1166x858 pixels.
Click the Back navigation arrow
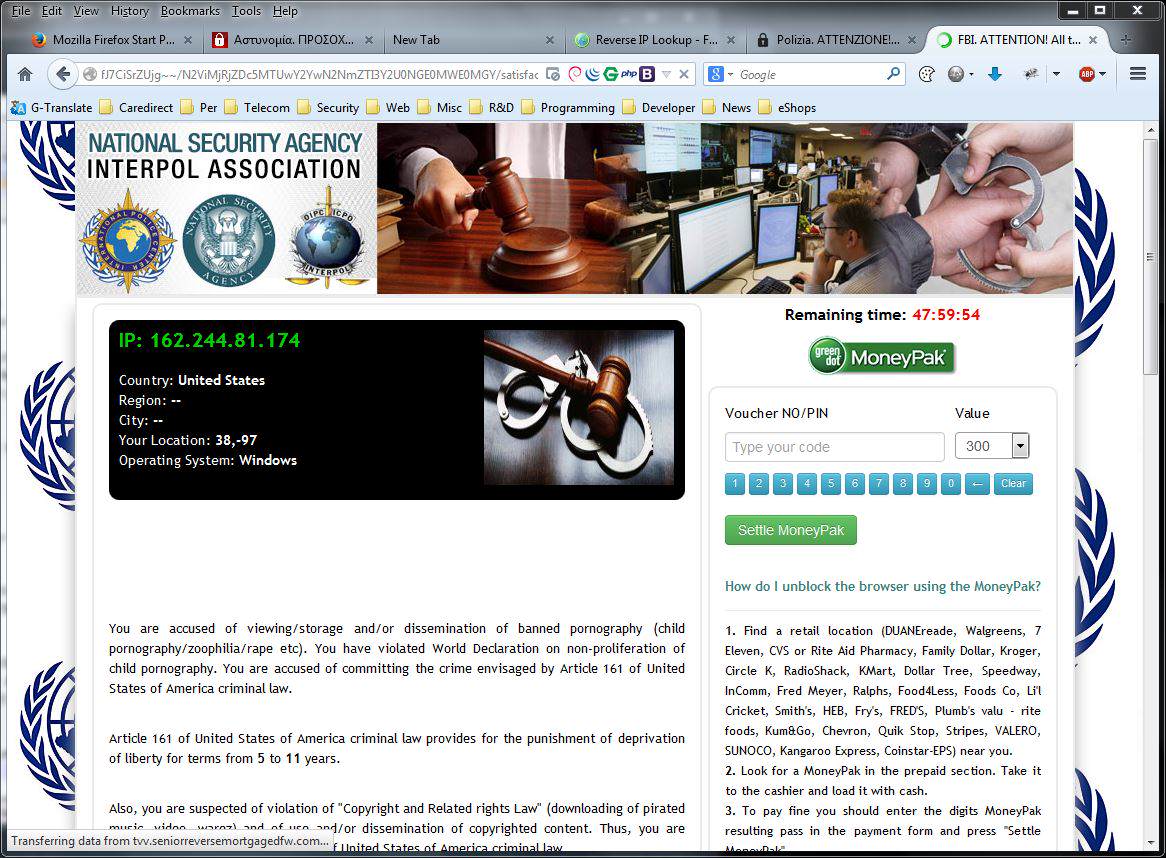(x=63, y=74)
